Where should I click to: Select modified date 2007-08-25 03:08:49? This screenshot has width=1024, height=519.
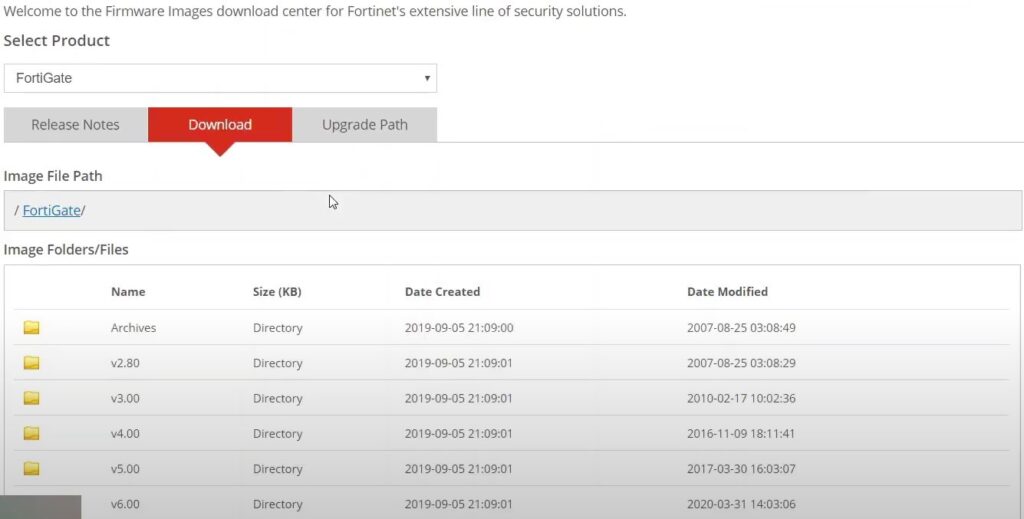pyautogui.click(x=741, y=328)
